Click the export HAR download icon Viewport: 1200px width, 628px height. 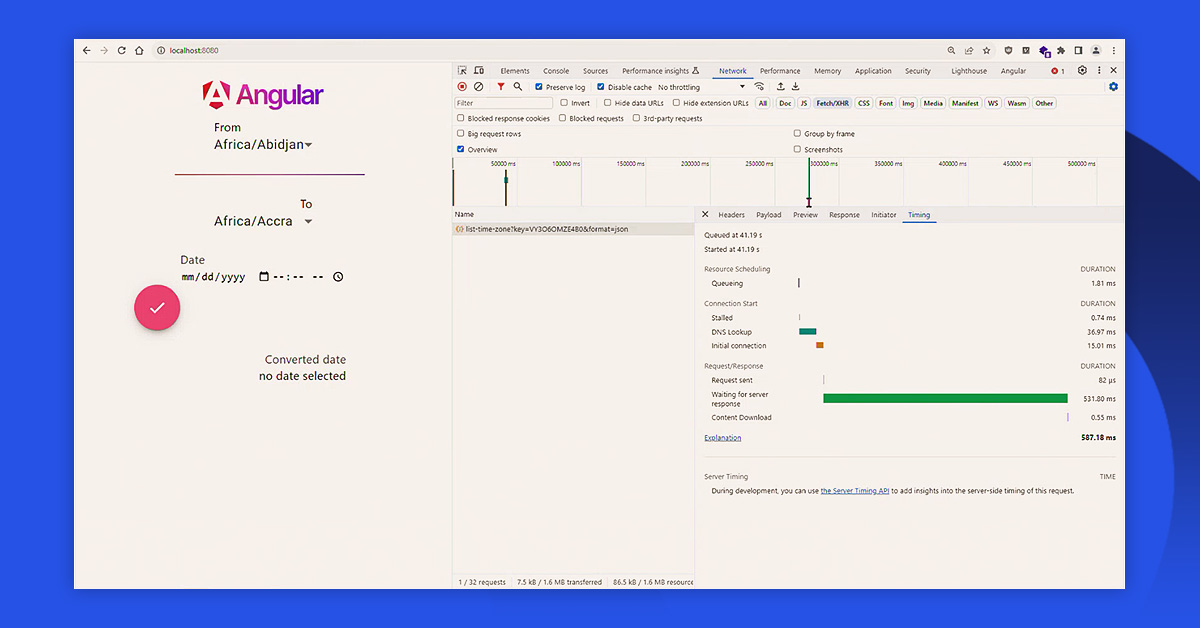click(x=796, y=87)
